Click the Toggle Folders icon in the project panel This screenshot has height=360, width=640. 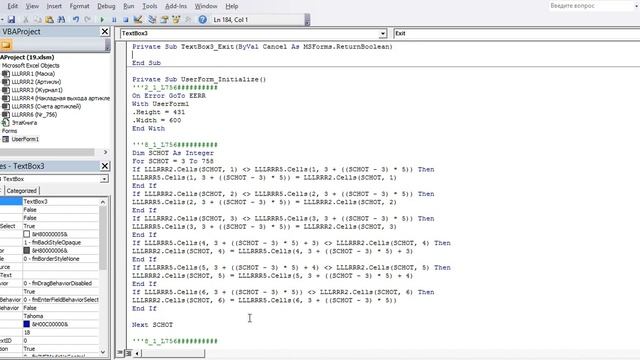(6, 45)
